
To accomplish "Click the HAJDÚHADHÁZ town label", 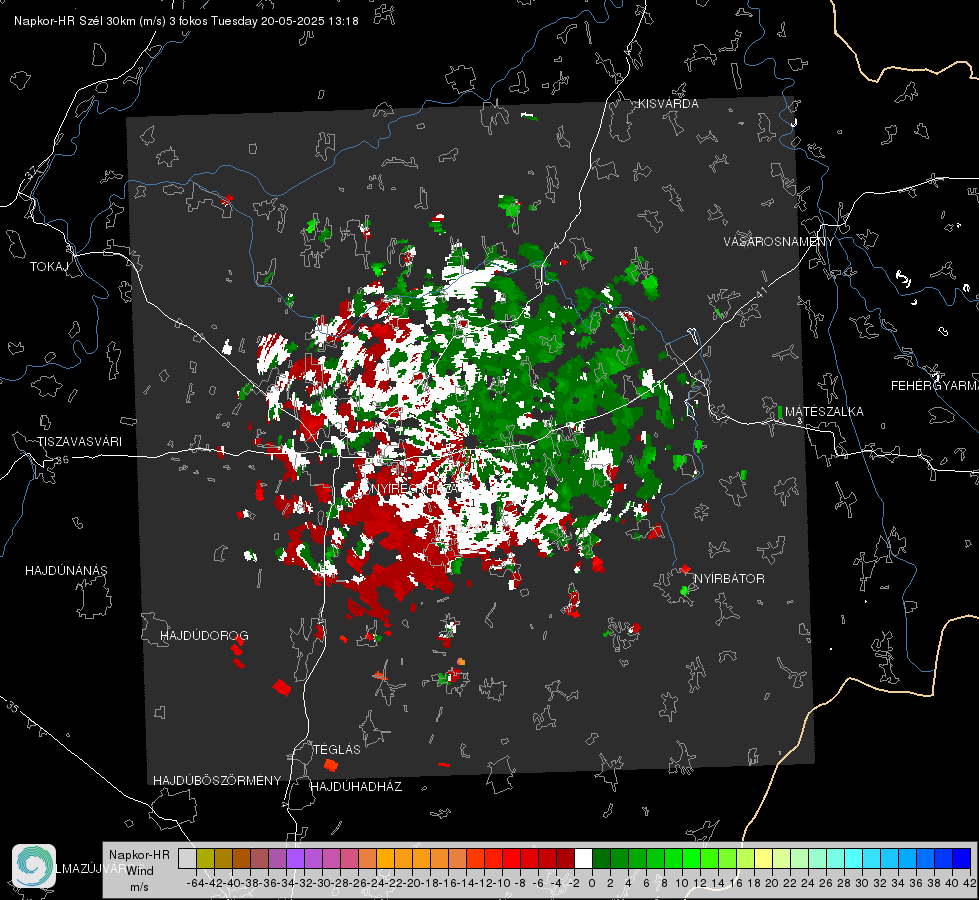I will [356, 787].
